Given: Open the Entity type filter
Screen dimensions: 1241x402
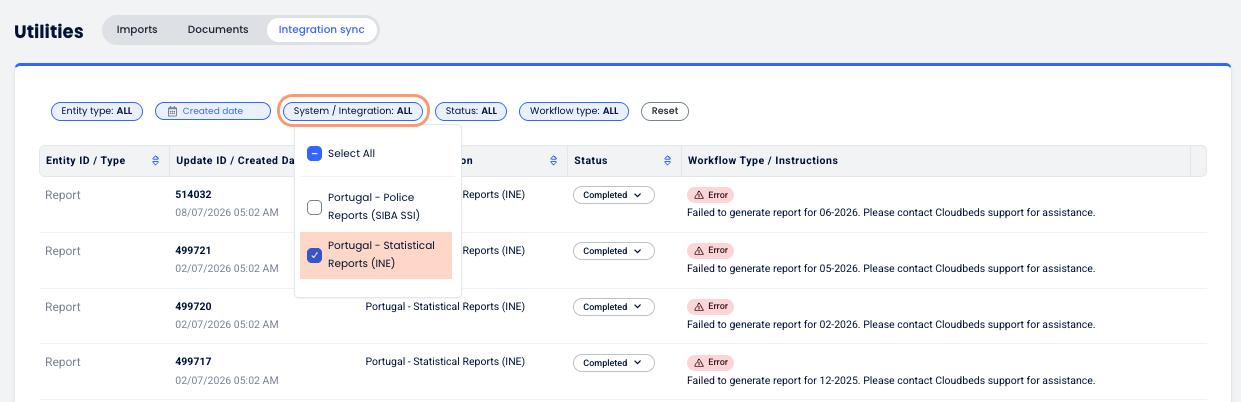Looking at the screenshot, I should click(97, 111).
